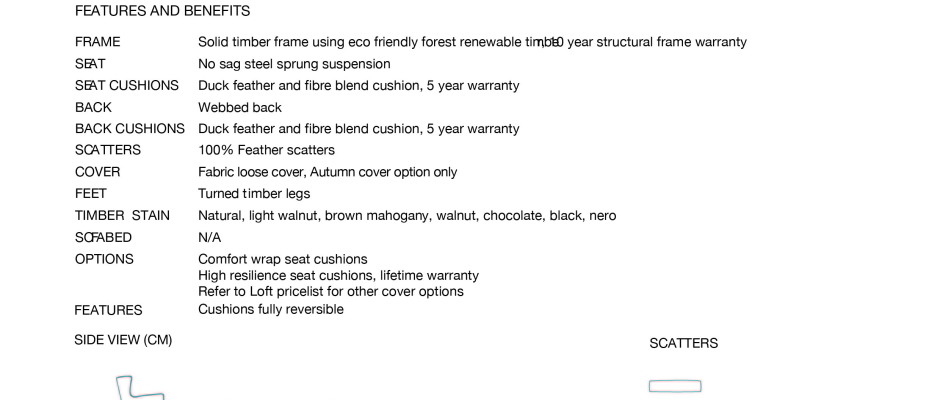
Task: Select the FRAME row label
Action: (97, 42)
